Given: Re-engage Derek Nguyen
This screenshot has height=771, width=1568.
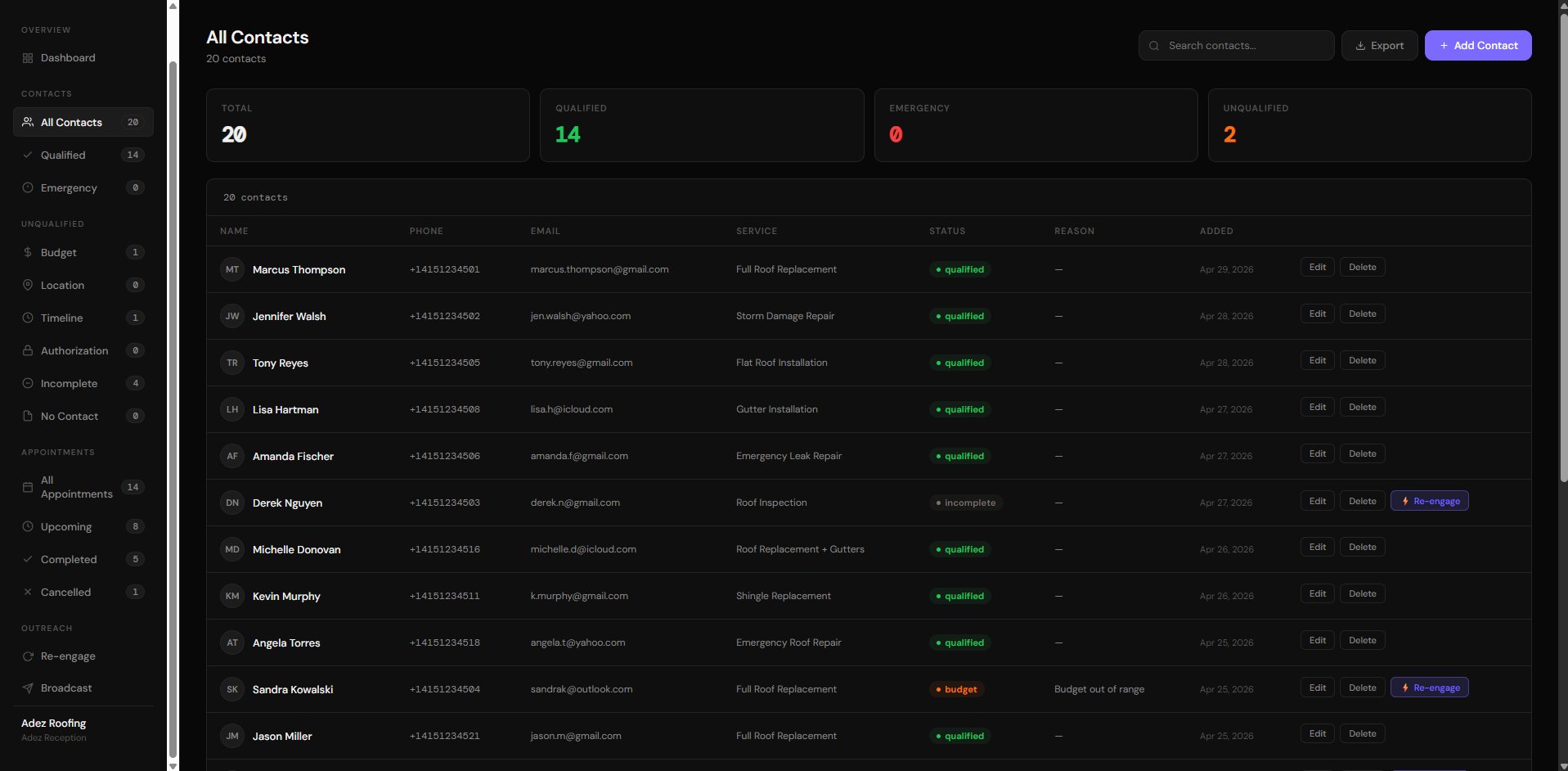Looking at the screenshot, I should point(1429,501).
